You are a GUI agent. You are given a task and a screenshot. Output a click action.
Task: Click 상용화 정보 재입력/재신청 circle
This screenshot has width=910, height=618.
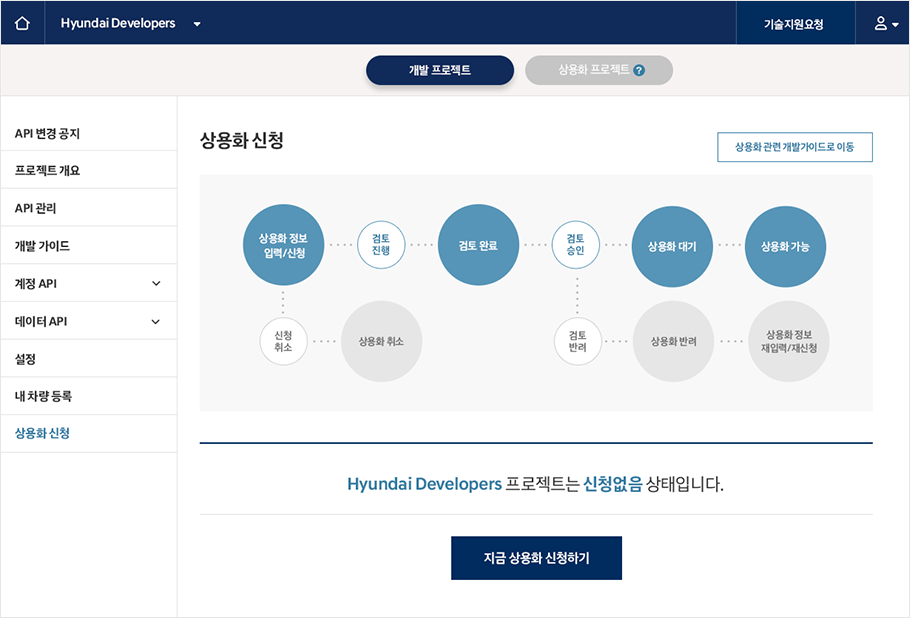pos(789,341)
